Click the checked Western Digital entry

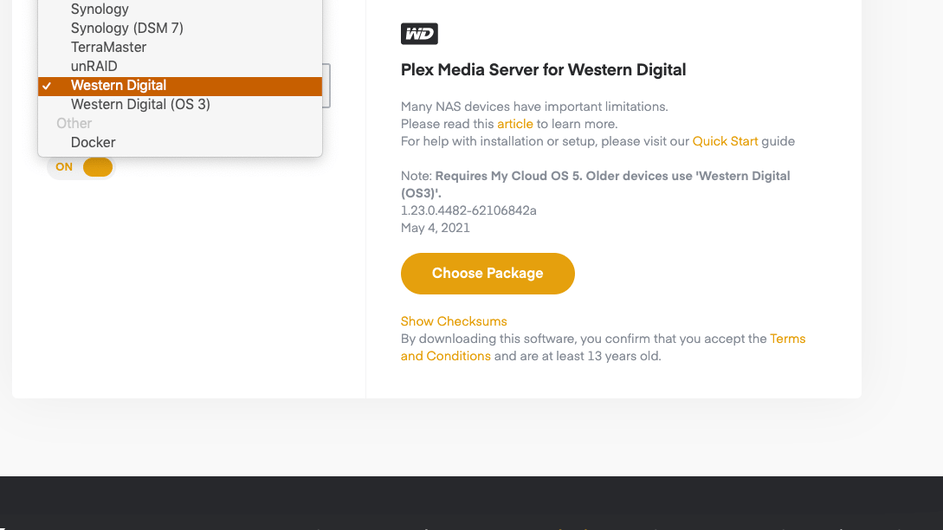tap(119, 85)
